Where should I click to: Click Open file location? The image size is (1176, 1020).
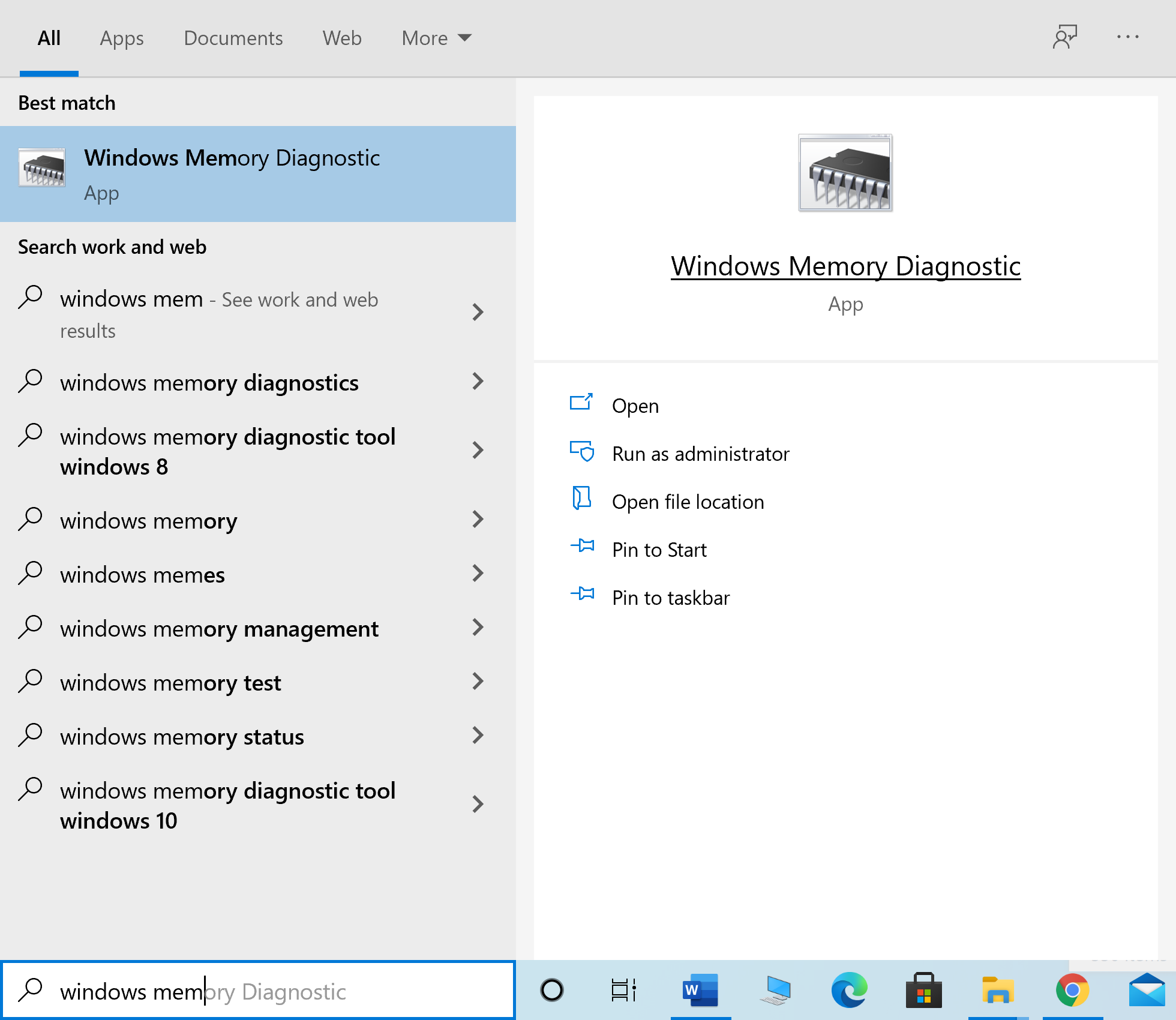[688, 502]
